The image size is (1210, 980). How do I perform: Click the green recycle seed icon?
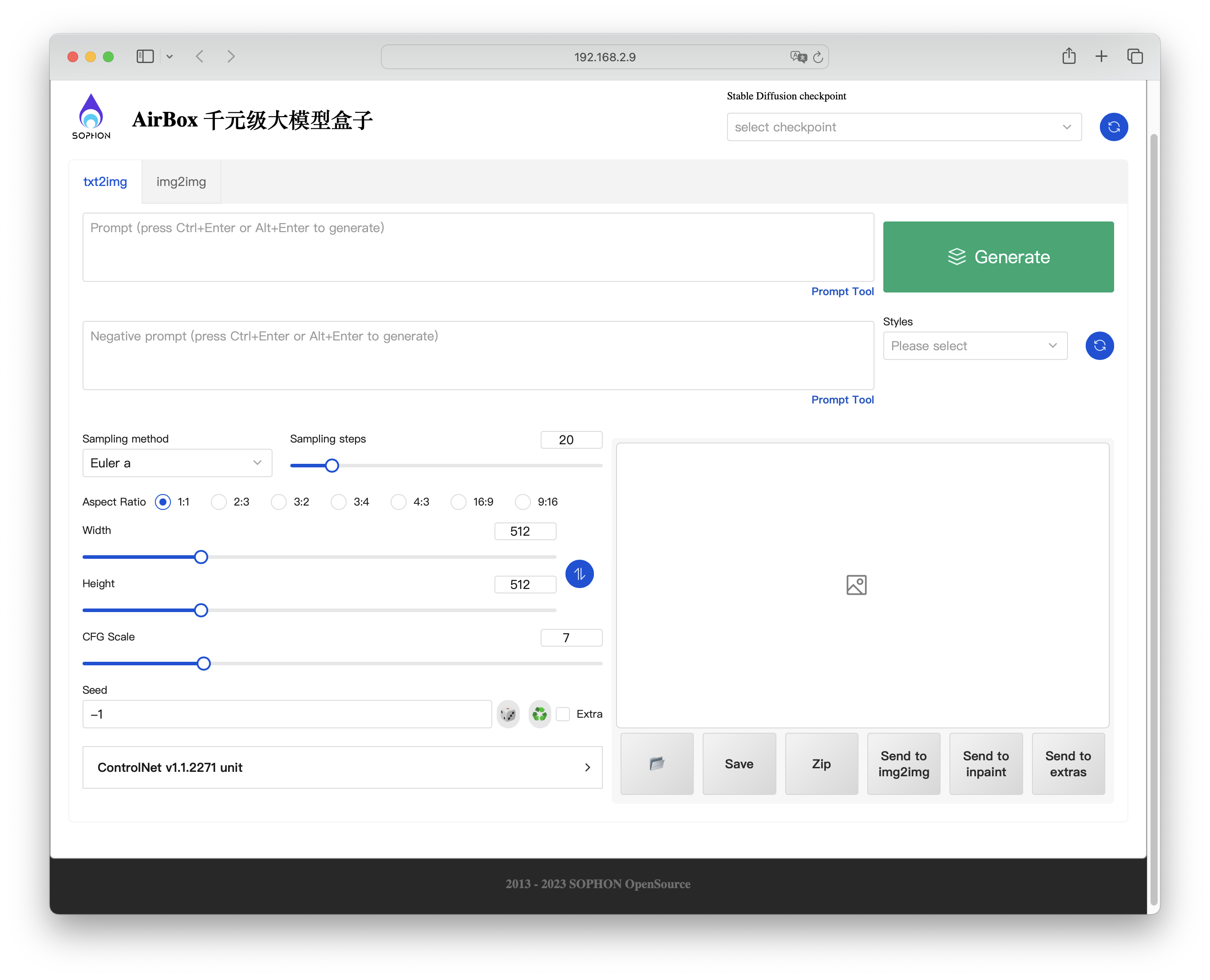click(539, 714)
